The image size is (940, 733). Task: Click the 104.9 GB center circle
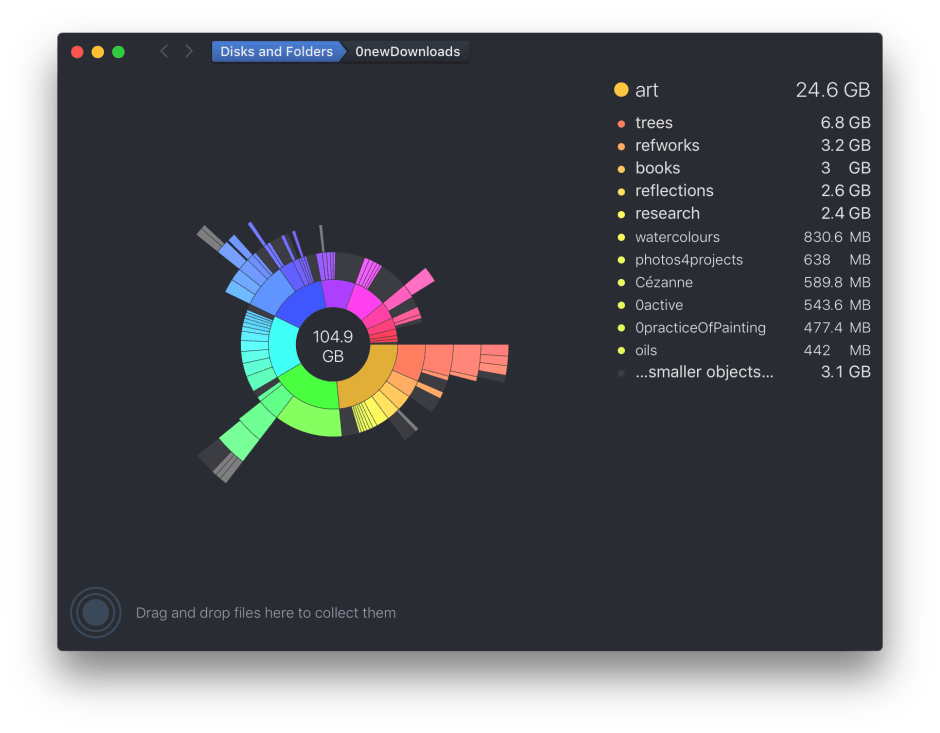tap(333, 346)
